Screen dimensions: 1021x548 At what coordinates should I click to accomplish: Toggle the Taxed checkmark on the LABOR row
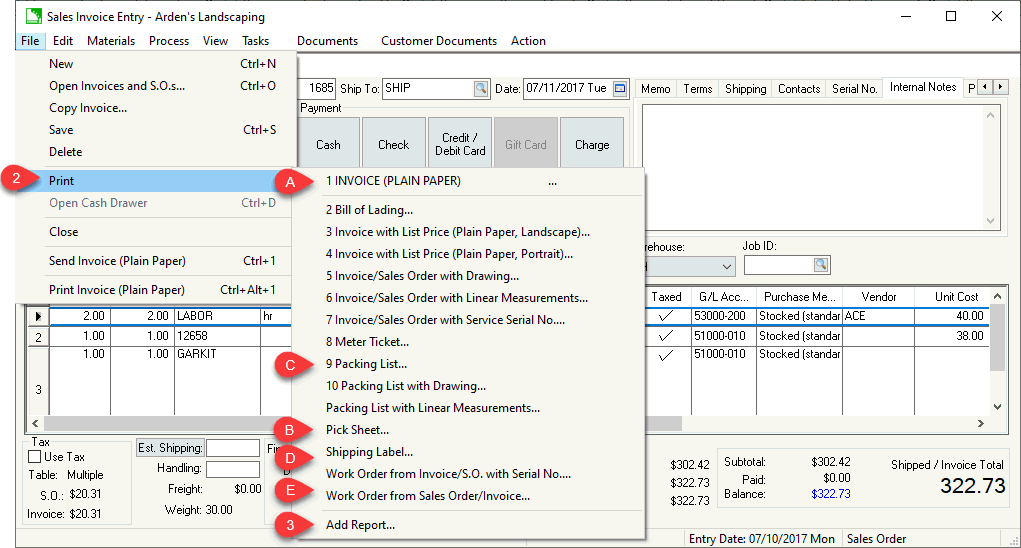click(x=666, y=316)
